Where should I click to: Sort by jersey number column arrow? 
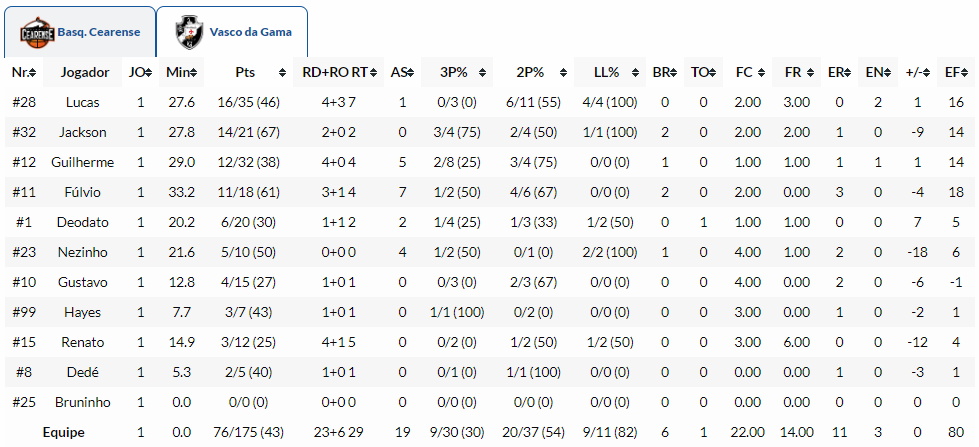pos(35,73)
